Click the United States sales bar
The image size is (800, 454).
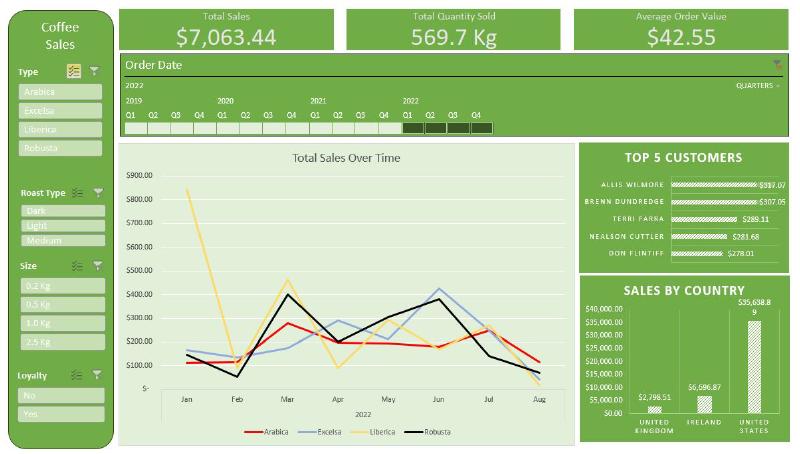click(x=753, y=366)
